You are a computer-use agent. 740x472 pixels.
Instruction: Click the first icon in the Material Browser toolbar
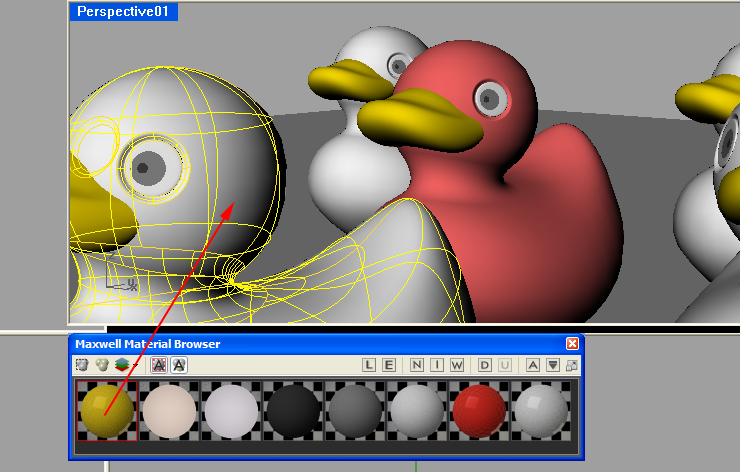tap(83, 365)
